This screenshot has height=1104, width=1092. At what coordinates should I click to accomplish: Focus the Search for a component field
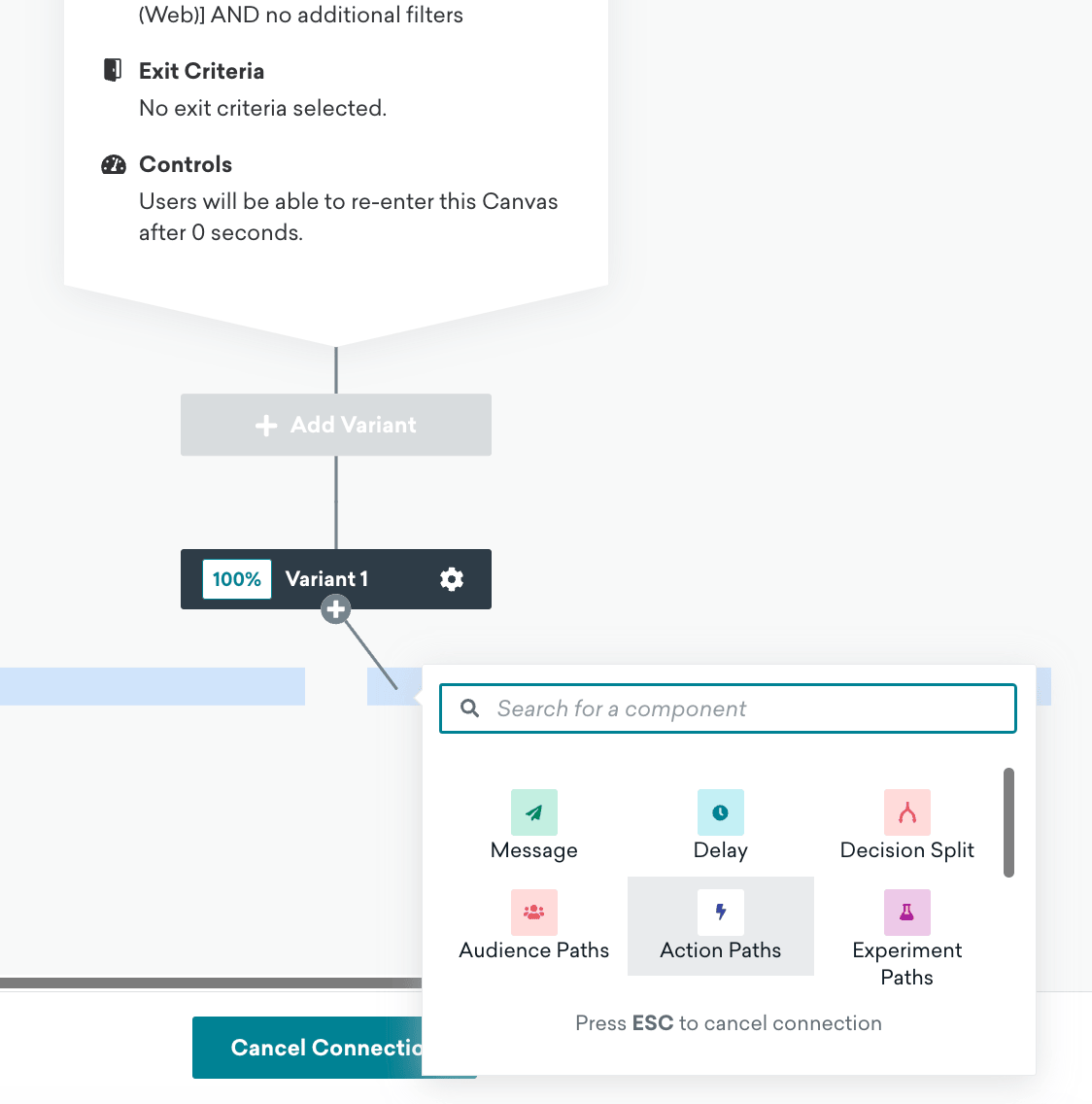[x=728, y=708]
